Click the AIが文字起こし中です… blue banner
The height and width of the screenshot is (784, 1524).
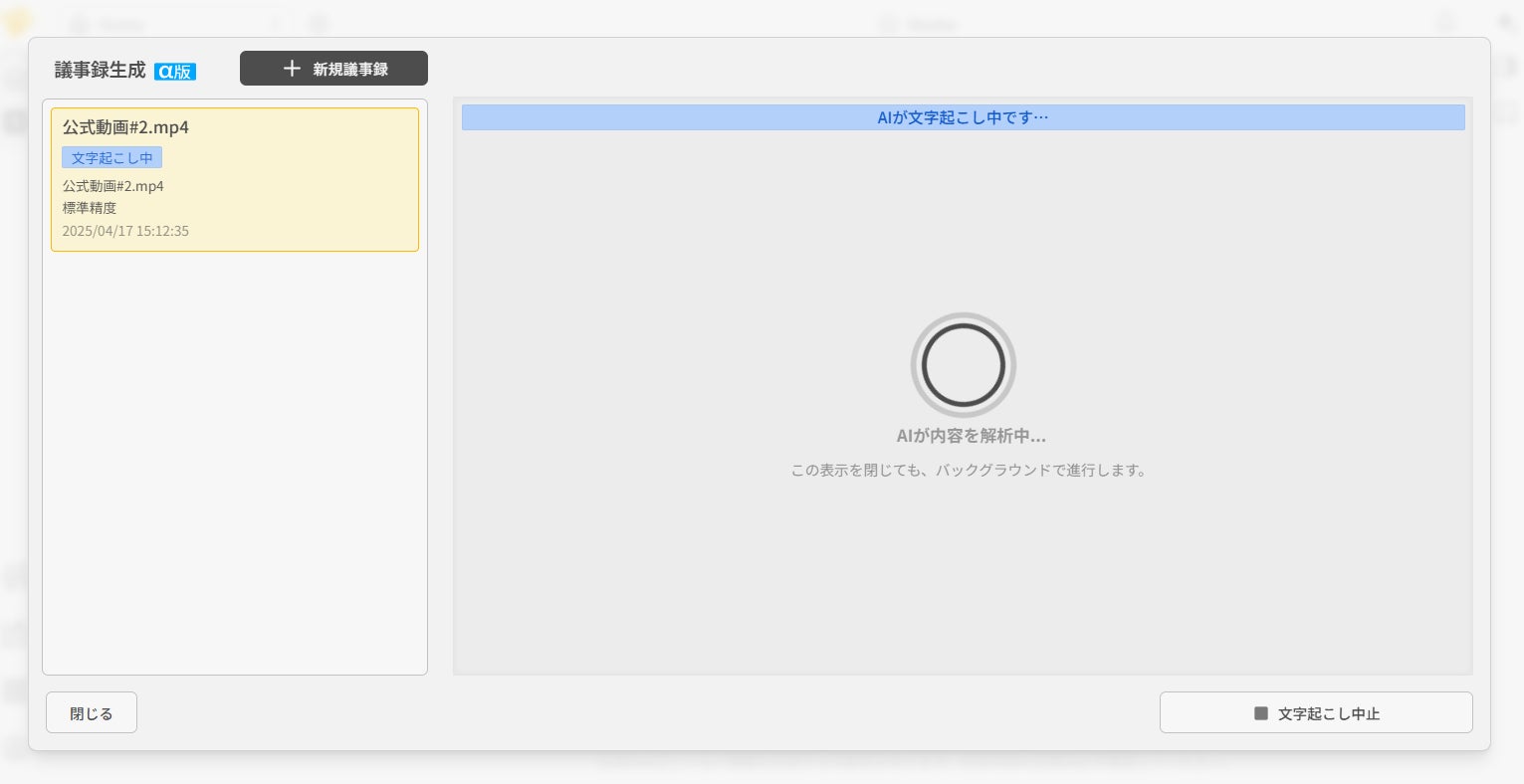[963, 117]
